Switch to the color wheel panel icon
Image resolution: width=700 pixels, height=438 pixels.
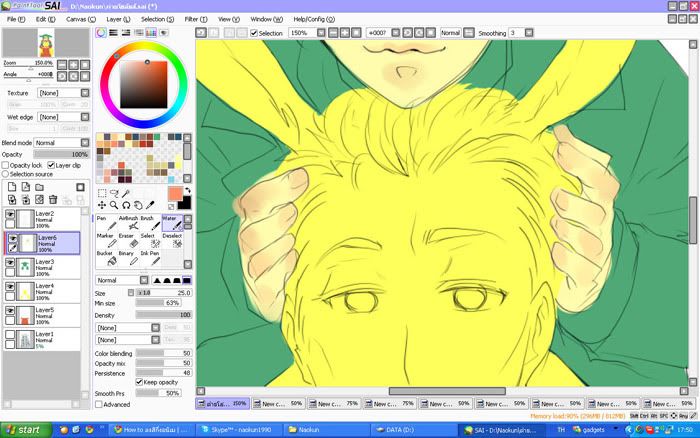[101, 33]
